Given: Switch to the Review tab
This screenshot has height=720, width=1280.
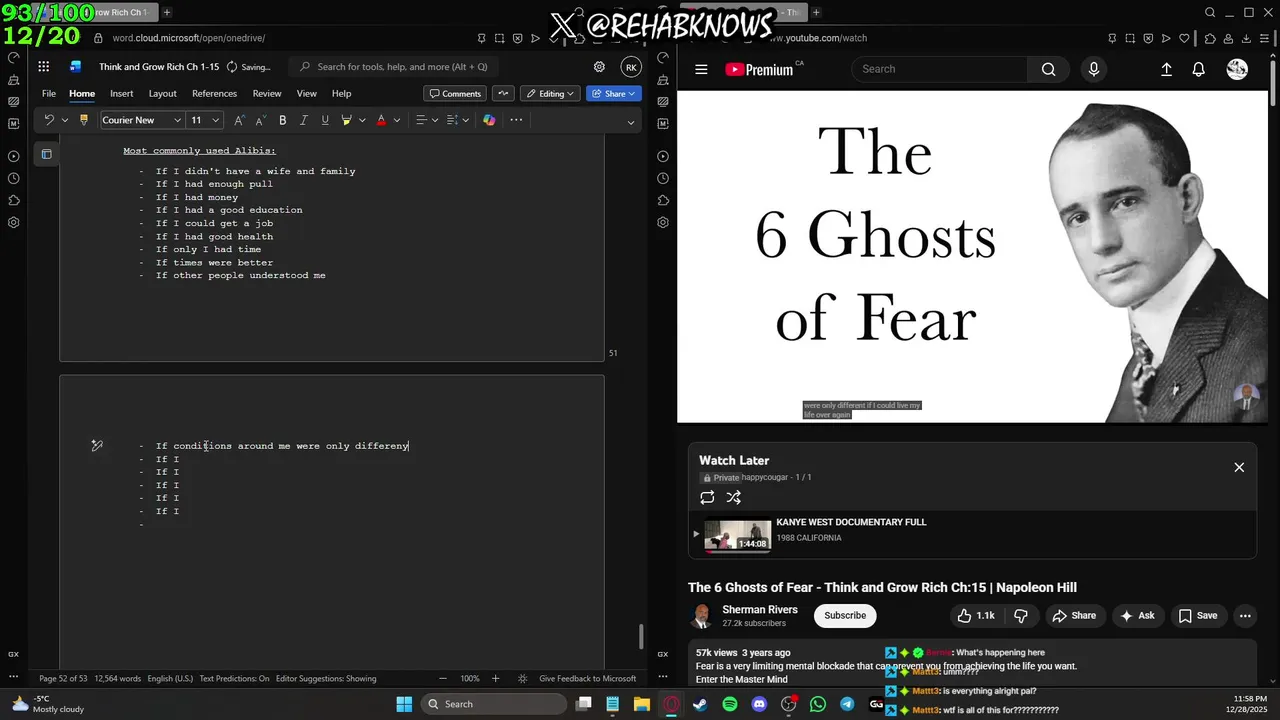Looking at the screenshot, I should tap(267, 94).
